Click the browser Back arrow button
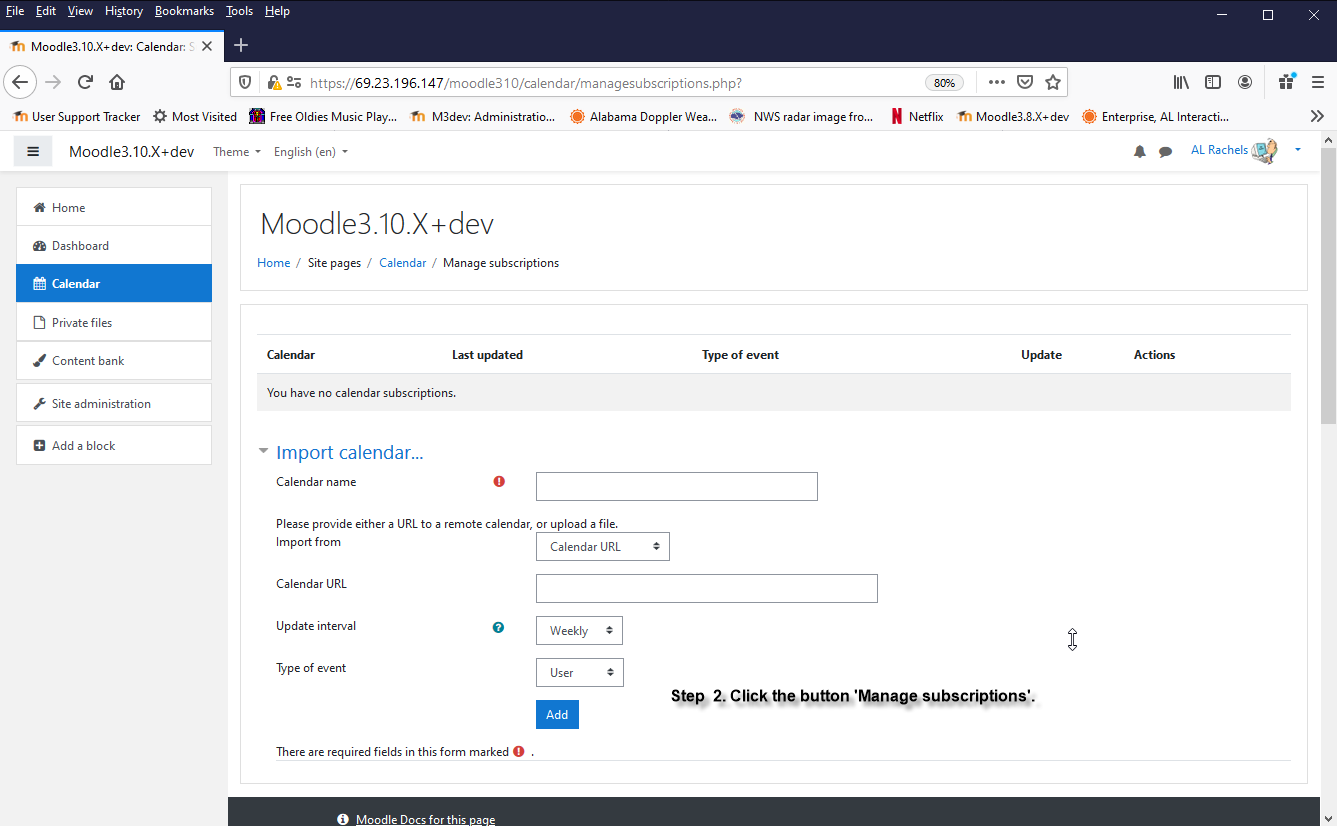The width and height of the screenshot is (1337, 826). (x=21, y=82)
